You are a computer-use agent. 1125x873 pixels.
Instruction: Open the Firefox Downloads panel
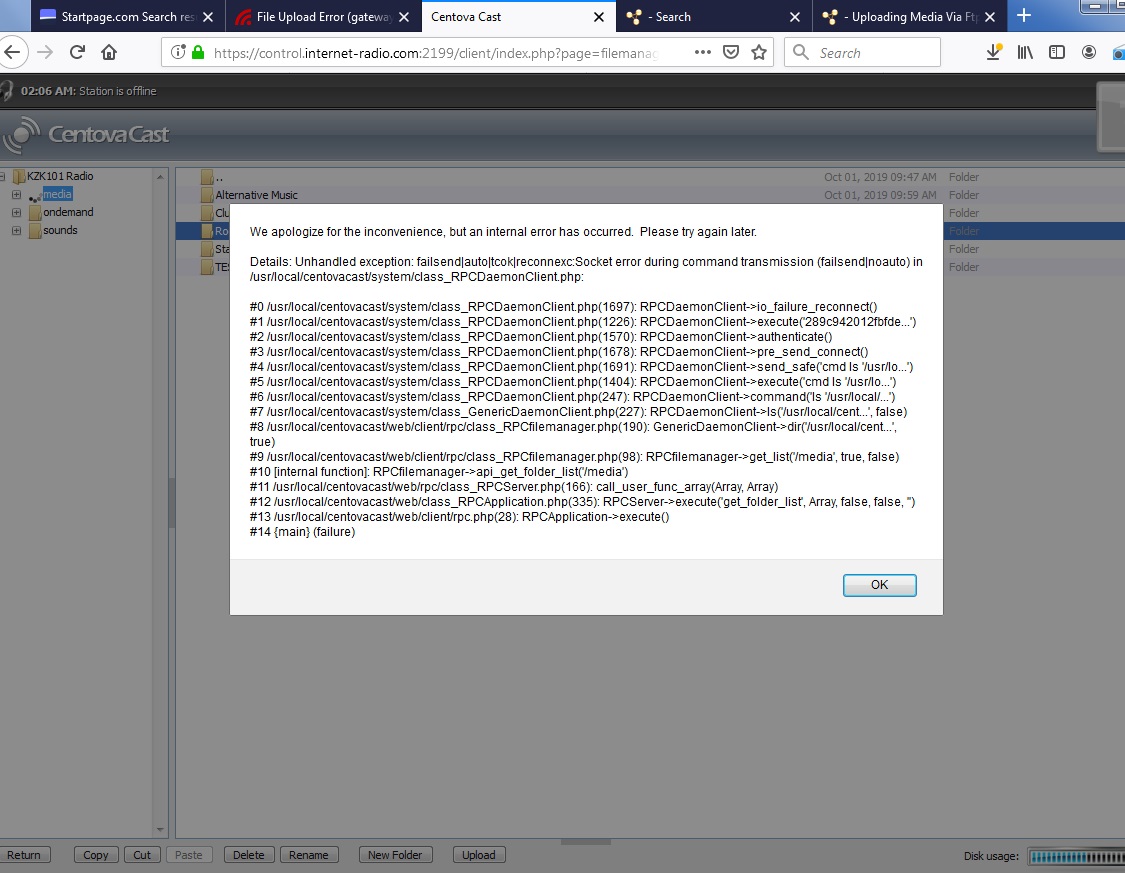click(x=993, y=52)
